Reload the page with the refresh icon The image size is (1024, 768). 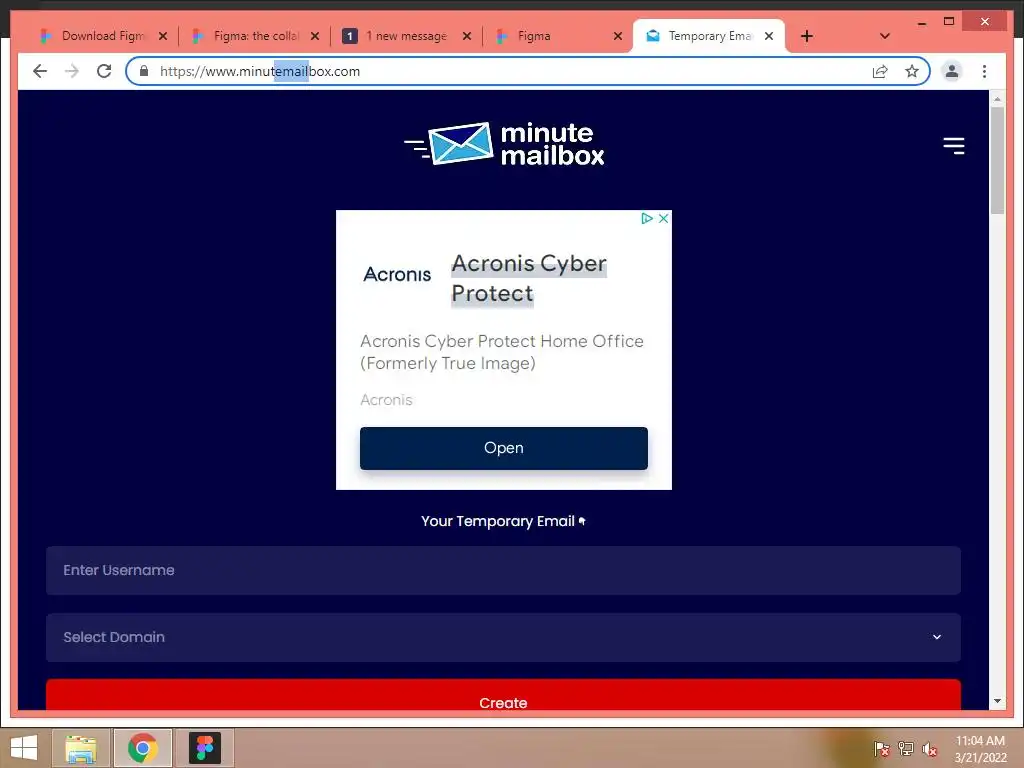coord(104,71)
